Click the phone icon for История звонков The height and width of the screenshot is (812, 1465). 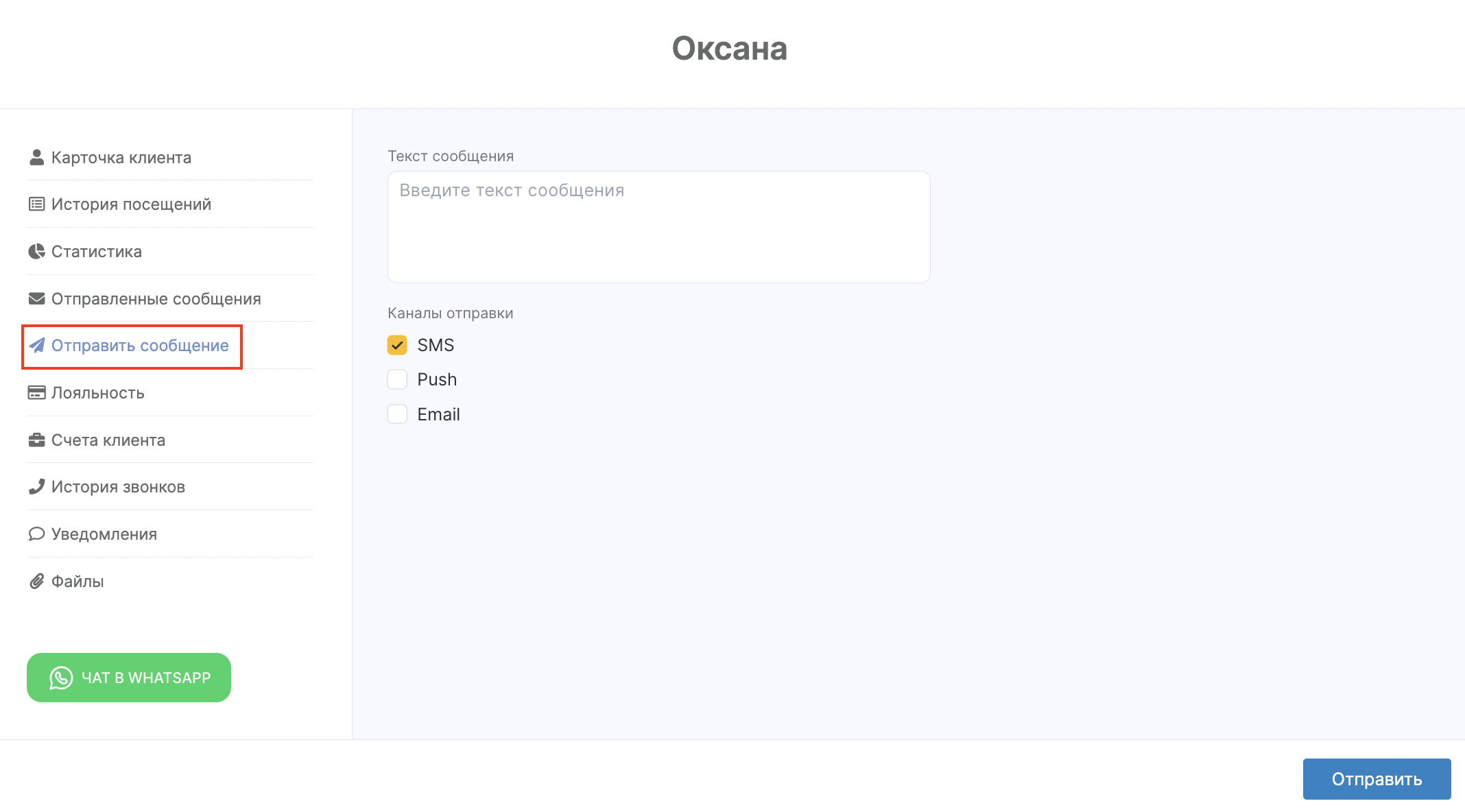click(36, 487)
